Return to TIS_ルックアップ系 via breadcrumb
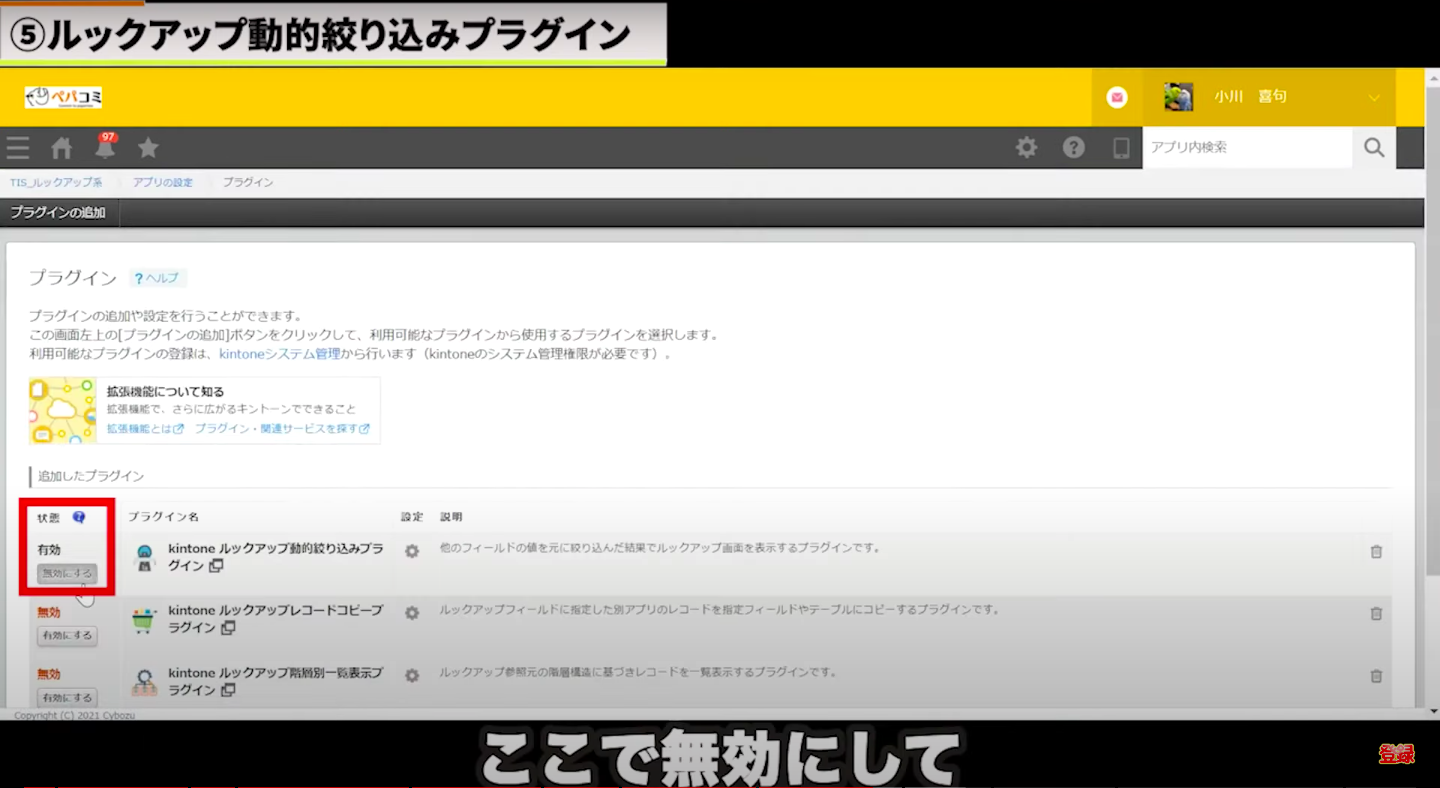This screenshot has height=788, width=1440. (x=57, y=182)
